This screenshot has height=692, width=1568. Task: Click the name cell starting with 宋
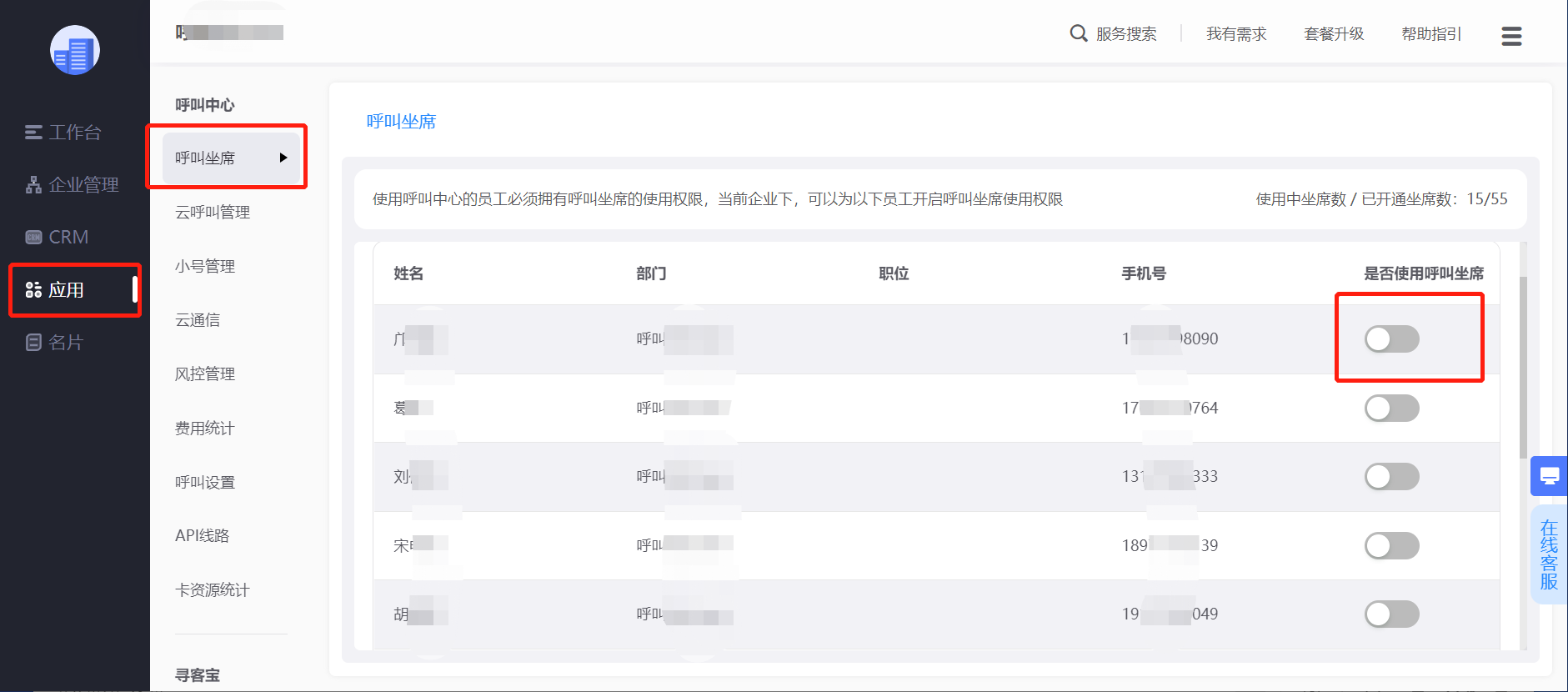[x=420, y=545]
